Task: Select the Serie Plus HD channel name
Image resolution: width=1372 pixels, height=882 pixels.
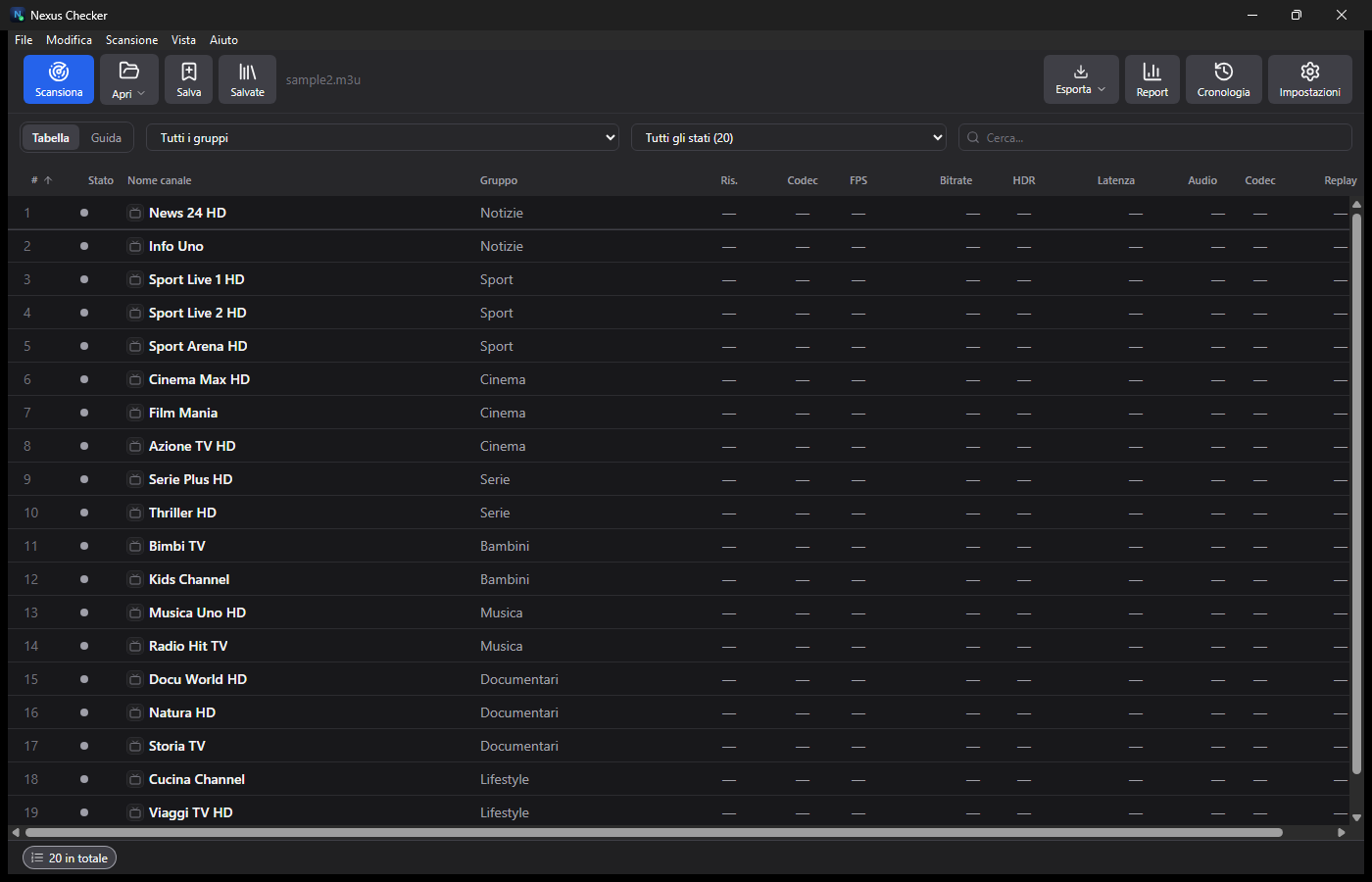Action: click(191, 479)
